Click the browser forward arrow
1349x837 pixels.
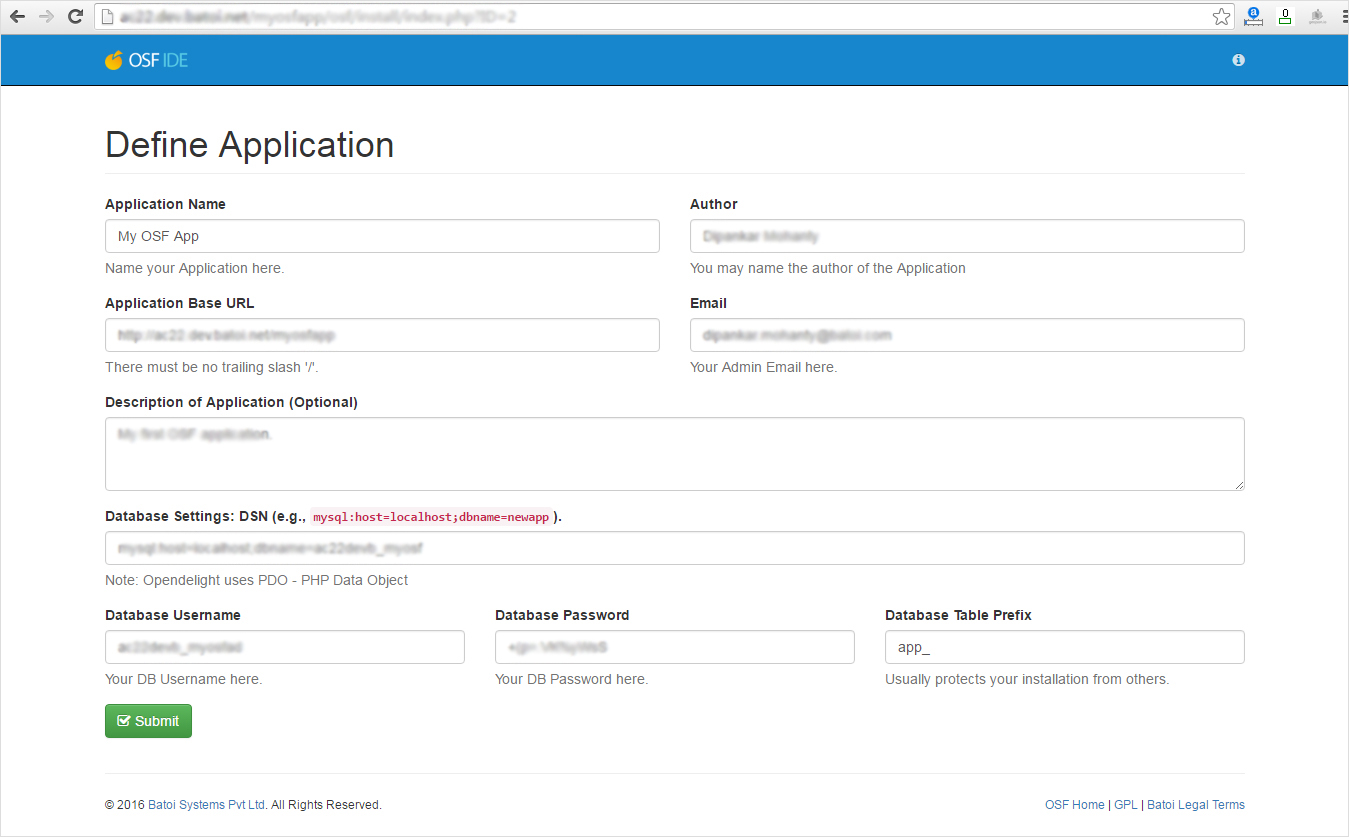pos(46,17)
